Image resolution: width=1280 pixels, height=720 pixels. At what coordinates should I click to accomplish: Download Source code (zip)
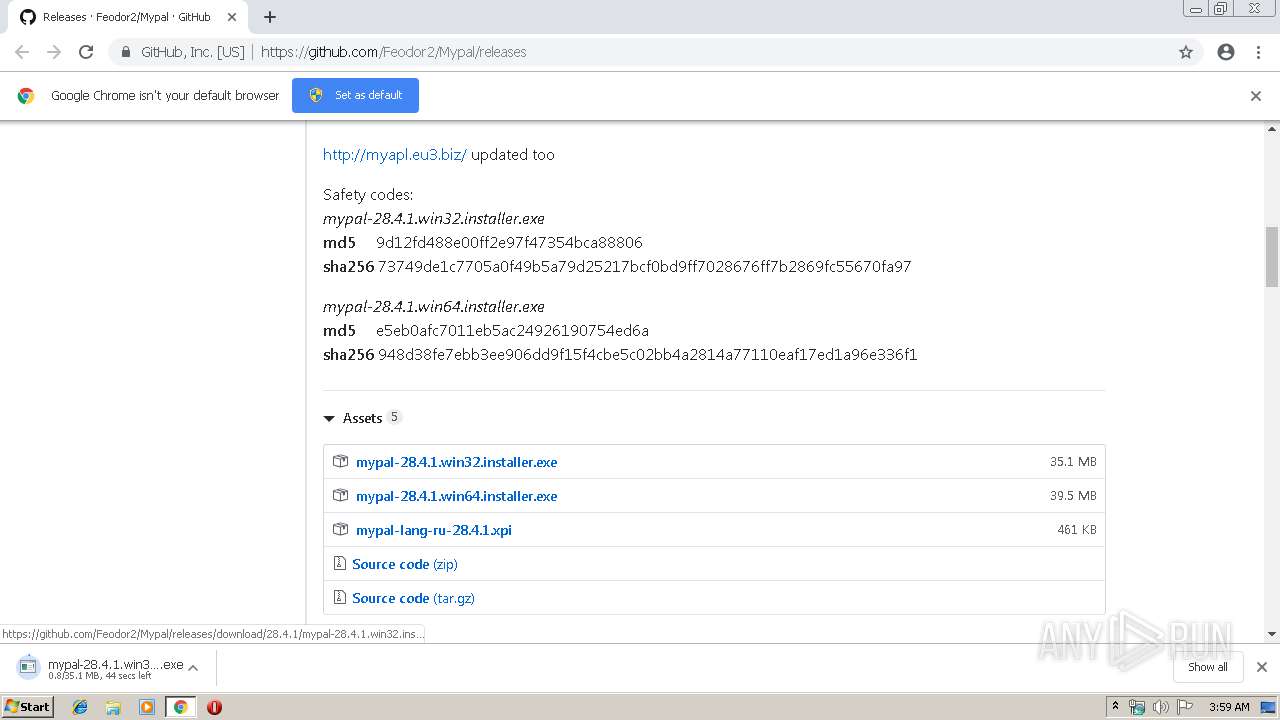405,564
